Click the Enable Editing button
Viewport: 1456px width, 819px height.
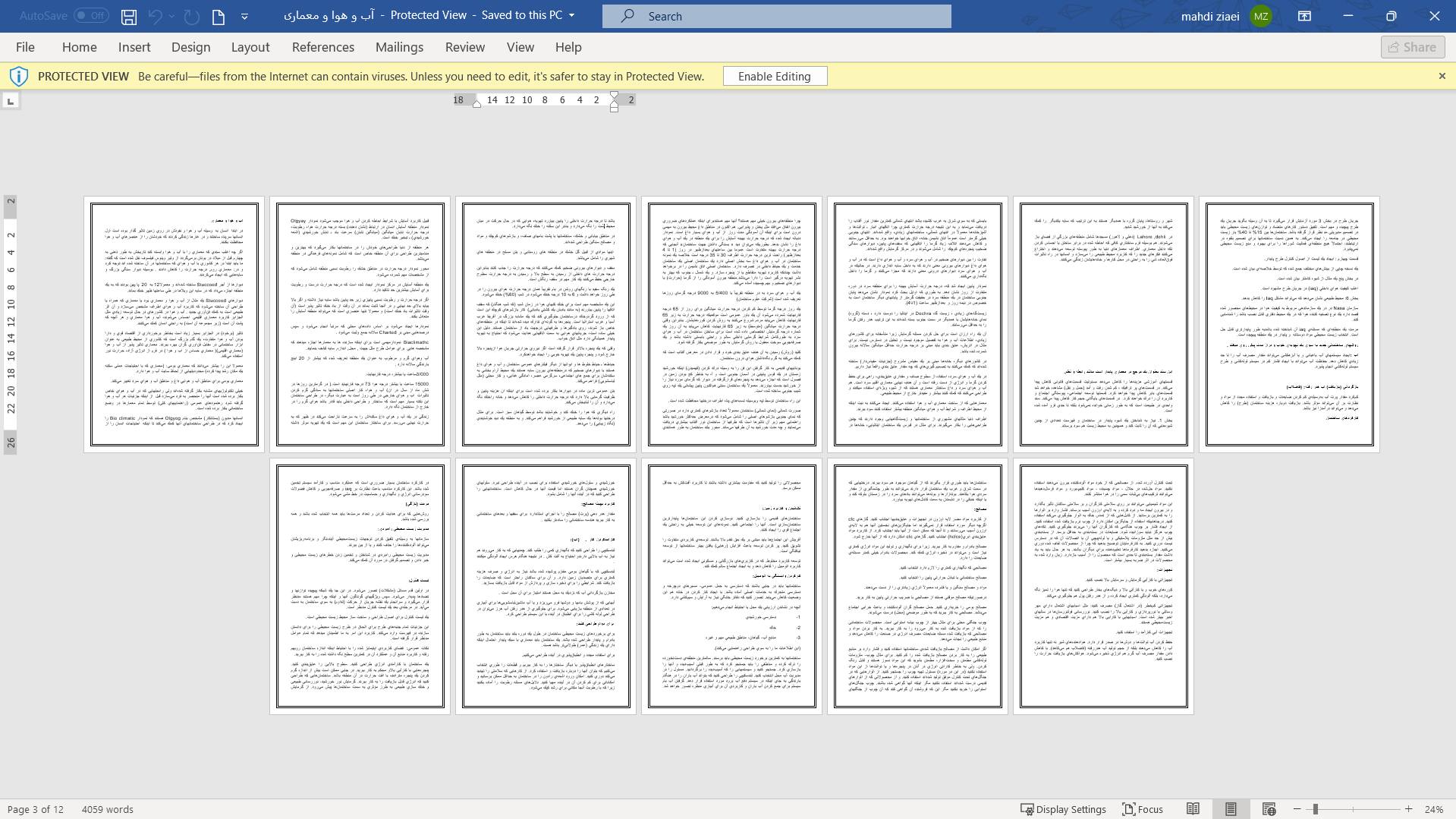[775, 76]
